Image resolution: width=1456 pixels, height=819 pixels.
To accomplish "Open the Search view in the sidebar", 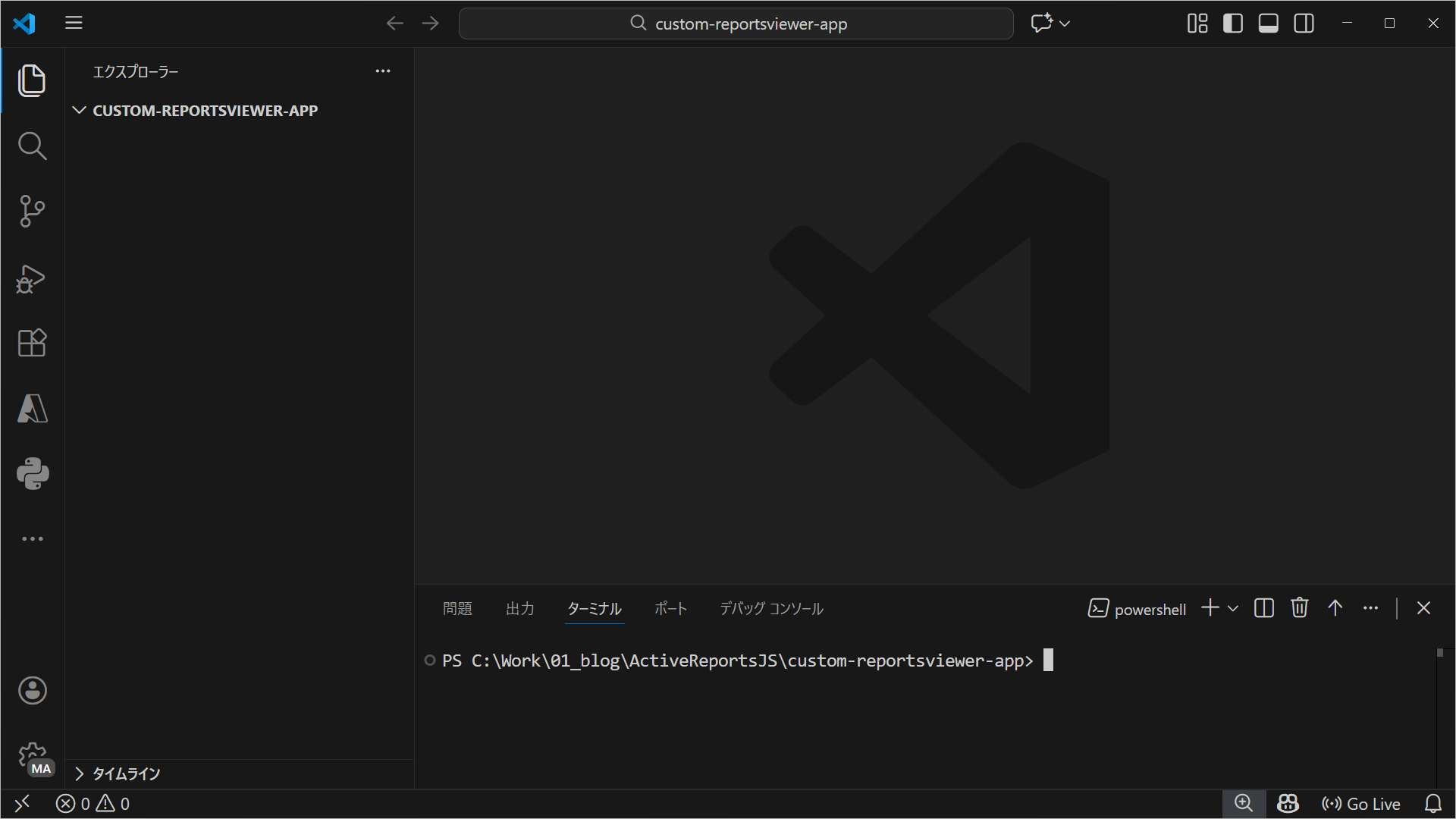I will click(32, 146).
